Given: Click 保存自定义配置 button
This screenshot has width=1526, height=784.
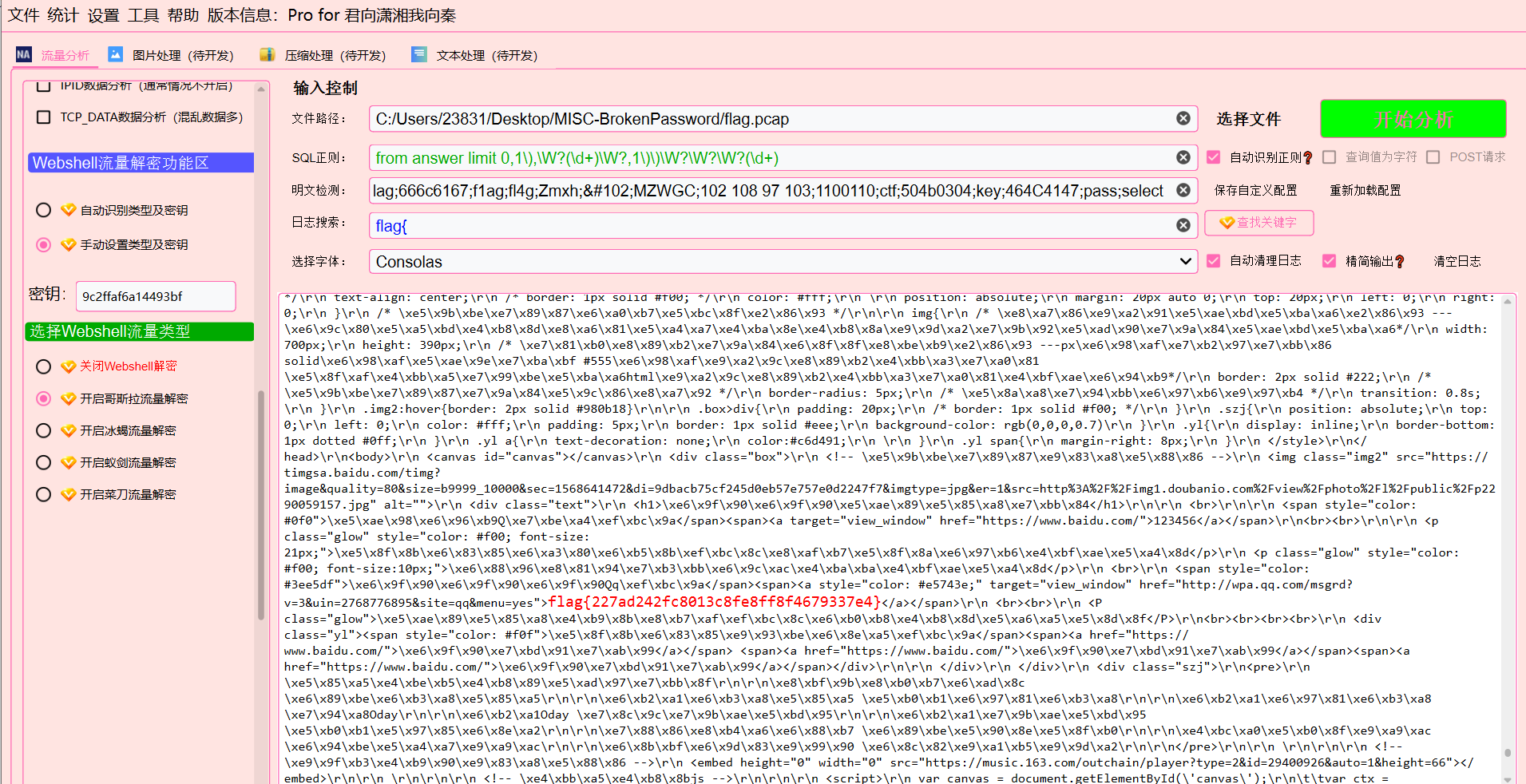Looking at the screenshot, I should click(1256, 191).
